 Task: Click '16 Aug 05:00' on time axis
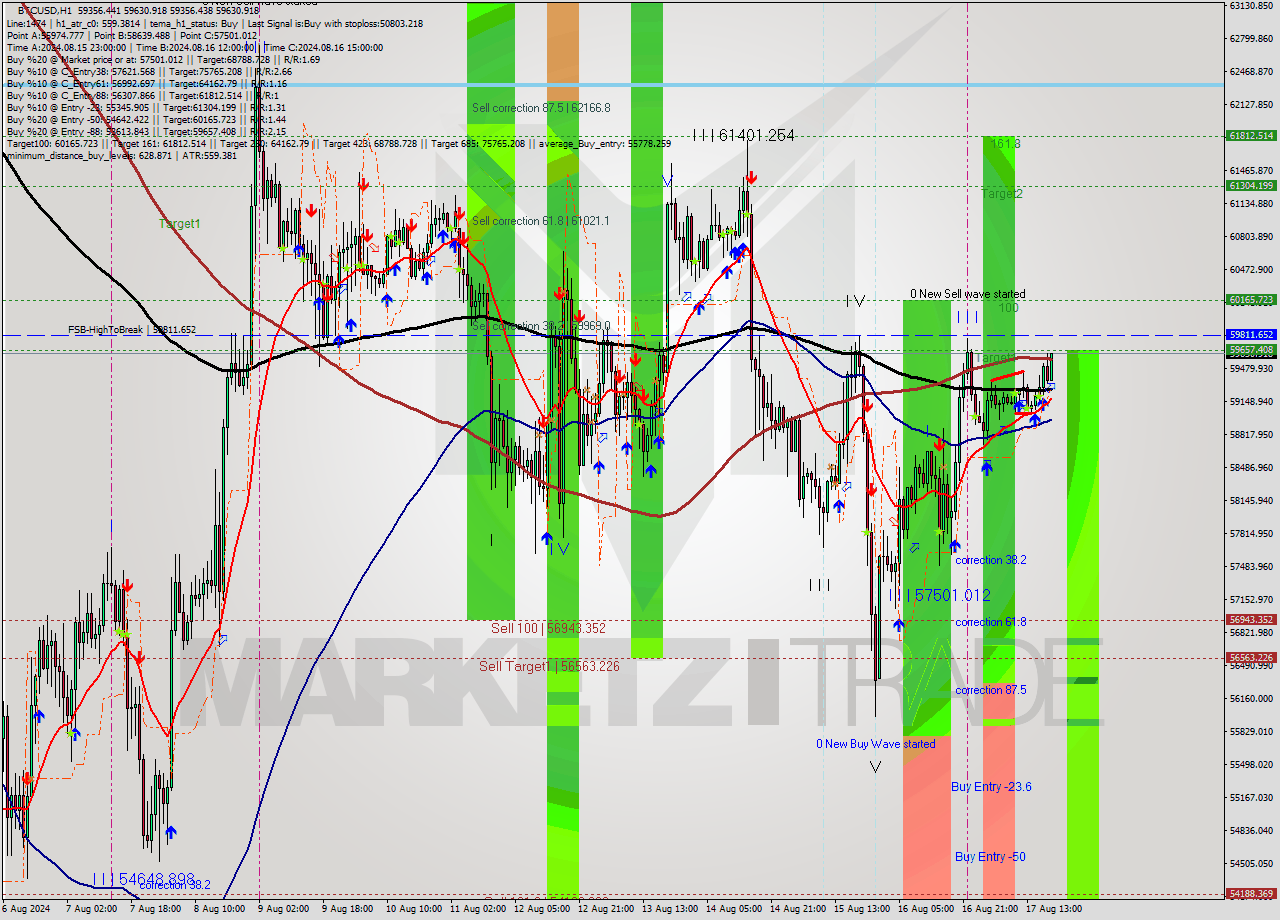point(926,909)
